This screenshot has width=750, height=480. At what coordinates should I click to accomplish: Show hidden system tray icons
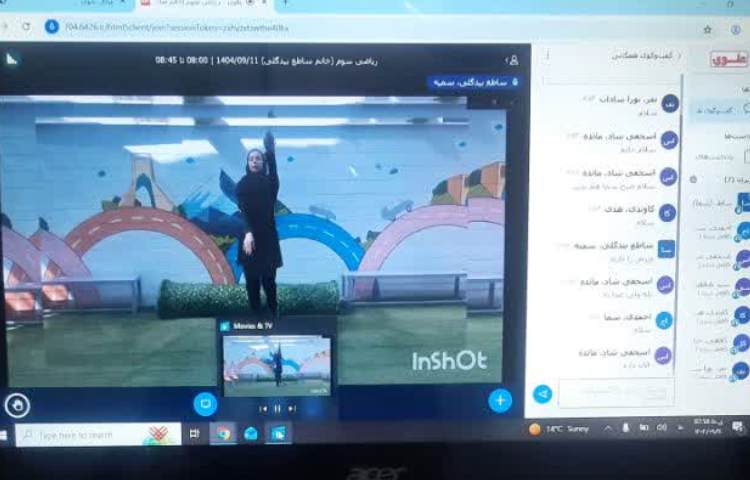(x=607, y=428)
